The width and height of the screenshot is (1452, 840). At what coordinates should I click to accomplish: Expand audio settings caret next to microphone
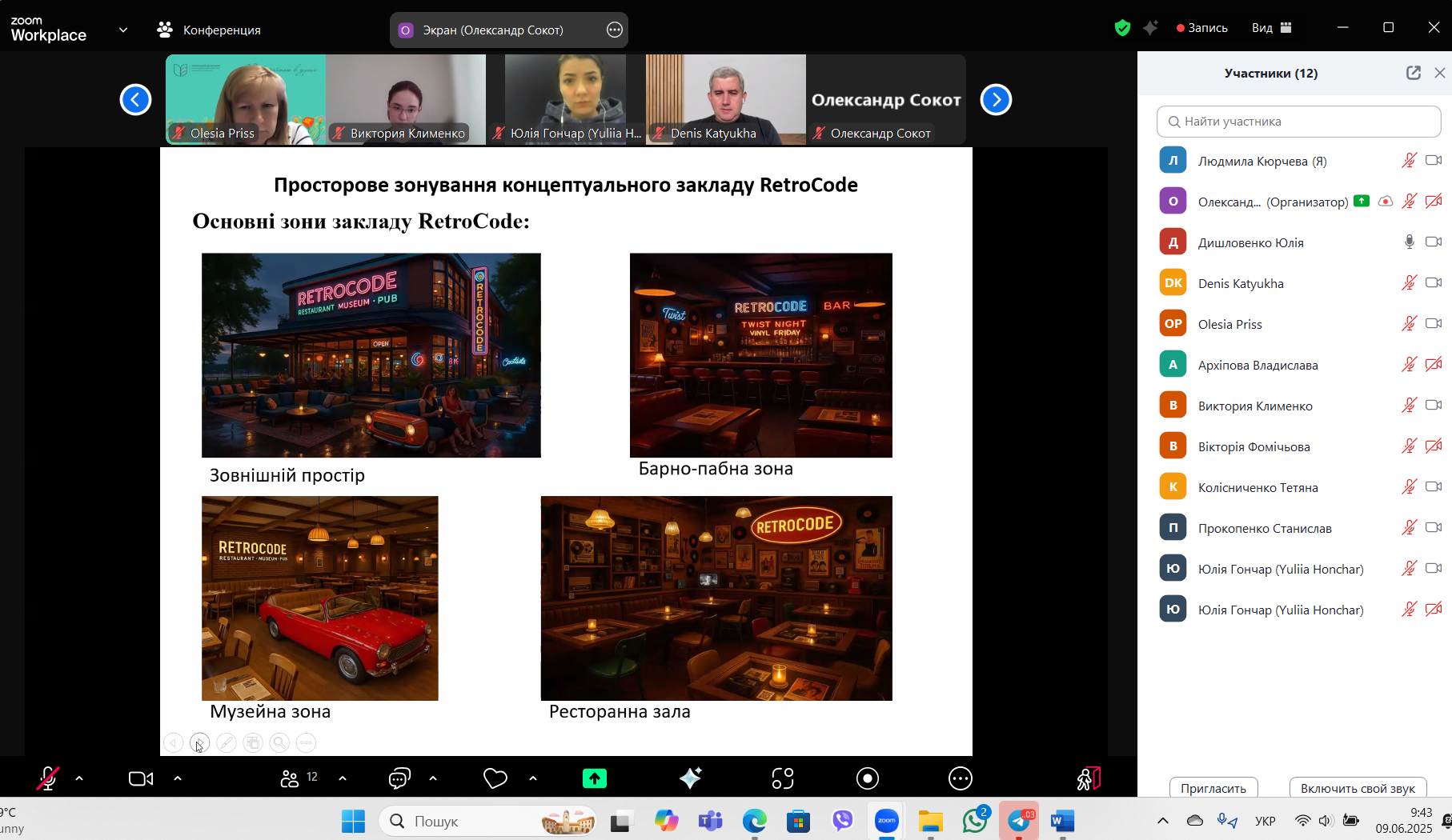tap(79, 778)
